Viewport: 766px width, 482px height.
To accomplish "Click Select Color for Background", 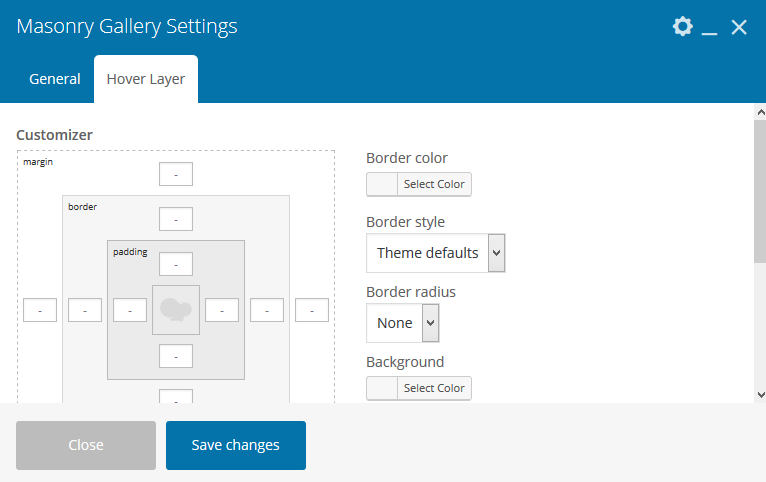I will [x=434, y=388].
